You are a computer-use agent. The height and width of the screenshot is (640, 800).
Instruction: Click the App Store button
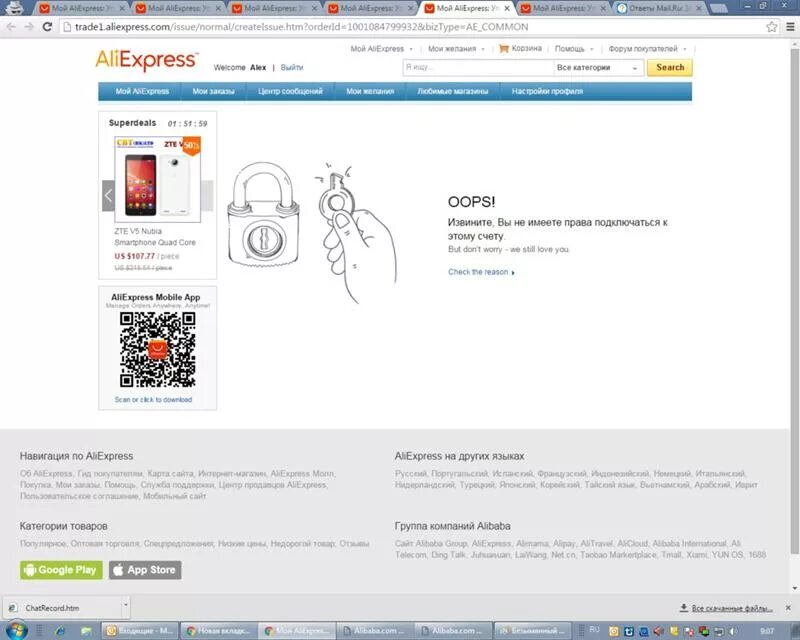click(x=145, y=570)
